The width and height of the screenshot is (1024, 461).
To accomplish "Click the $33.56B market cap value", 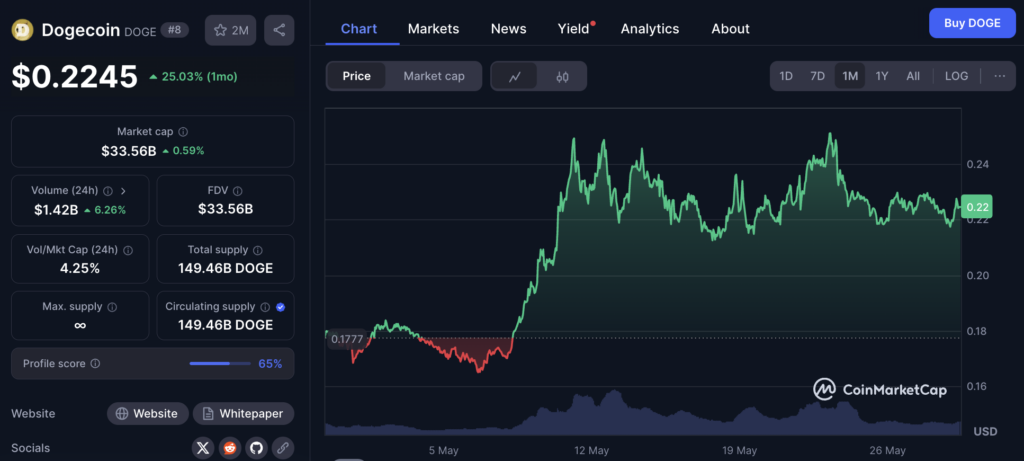I will 129,151.
